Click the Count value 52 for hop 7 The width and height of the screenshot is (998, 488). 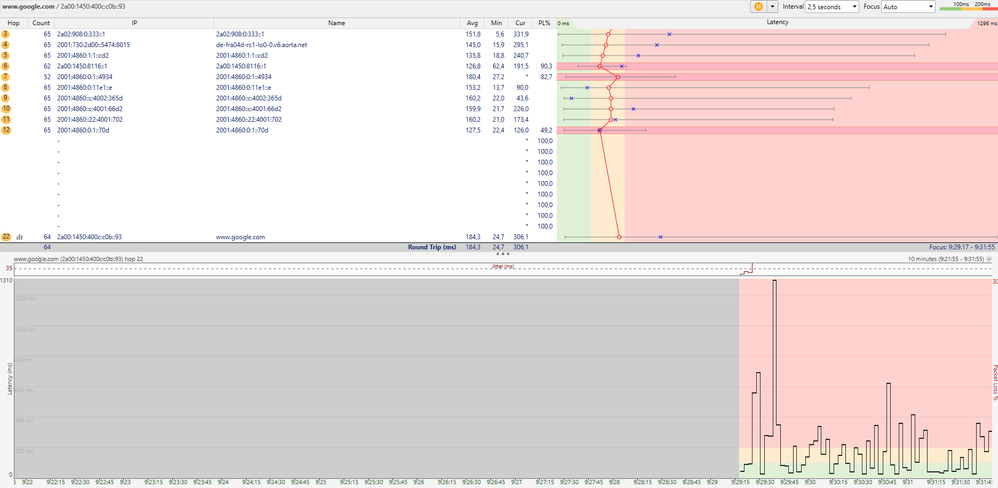coord(47,76)
